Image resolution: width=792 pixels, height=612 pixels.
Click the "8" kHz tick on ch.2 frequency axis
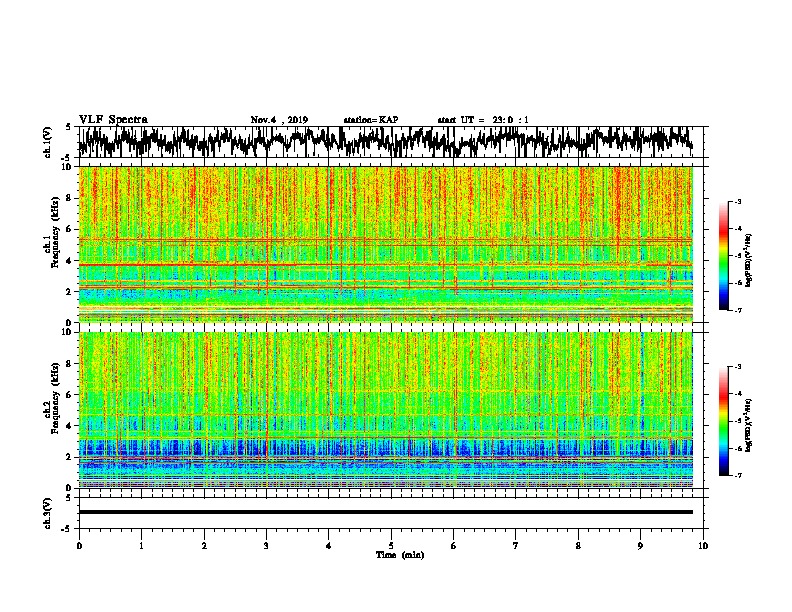pyautogui.click(x=69, y=364)
